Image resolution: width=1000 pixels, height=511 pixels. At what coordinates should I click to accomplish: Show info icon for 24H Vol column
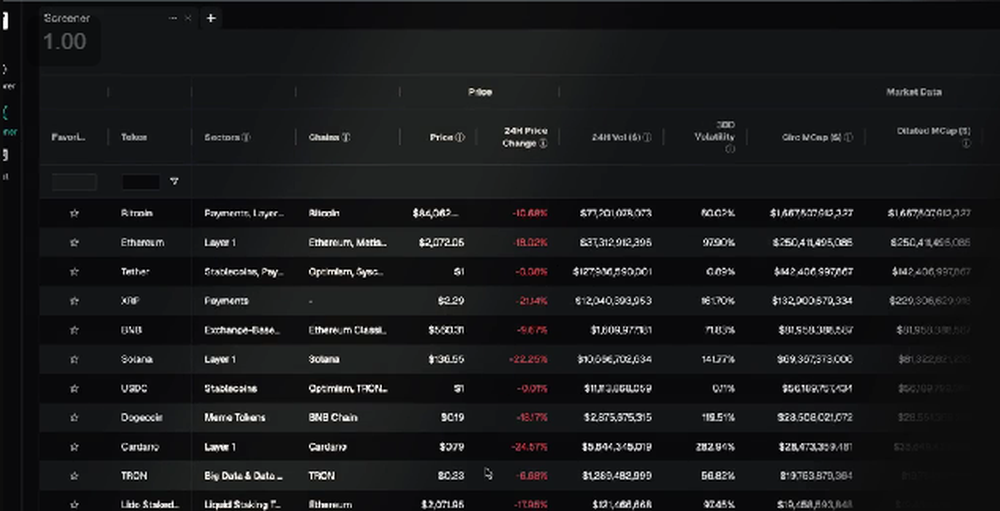point(647,137)
